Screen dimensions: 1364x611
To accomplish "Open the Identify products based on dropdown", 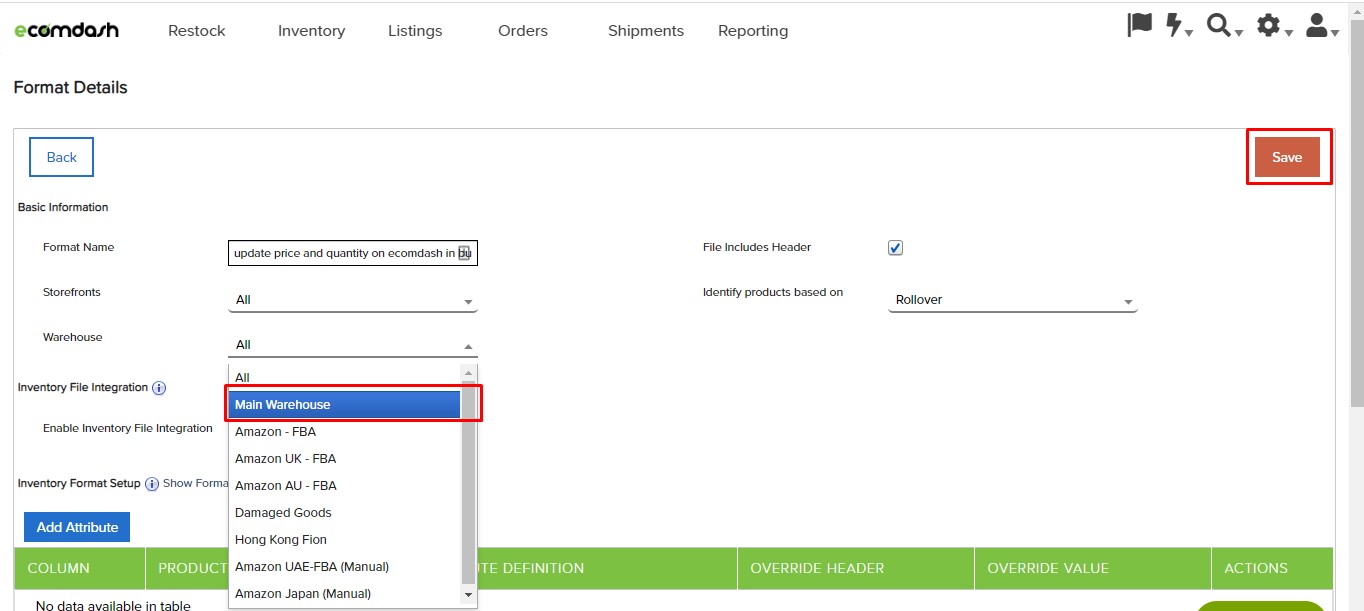I will [x=1012, y=300].
